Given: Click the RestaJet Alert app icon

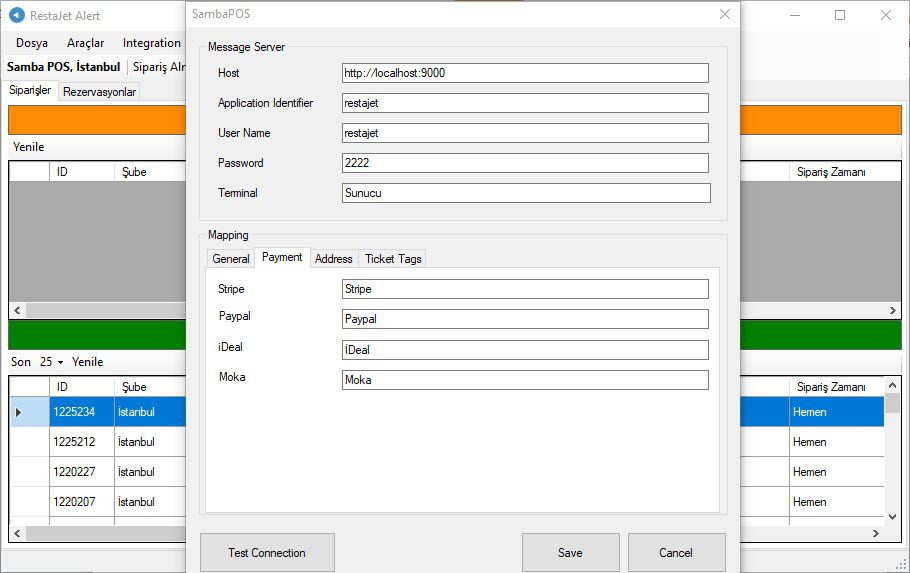Looking at the screenshot, I should click(x=16, y=16).
